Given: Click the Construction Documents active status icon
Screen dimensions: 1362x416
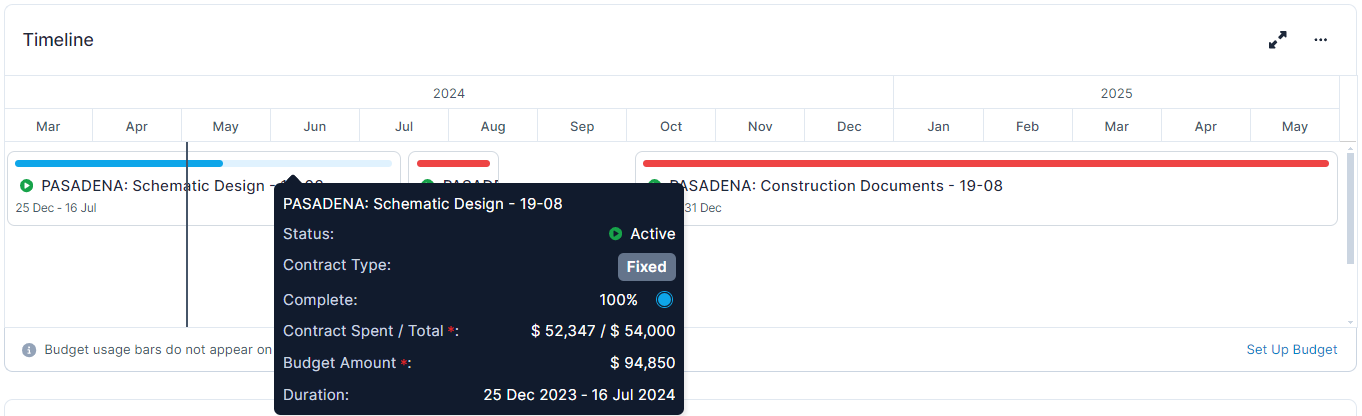Looking at the screenshot, I should (655, 185).
